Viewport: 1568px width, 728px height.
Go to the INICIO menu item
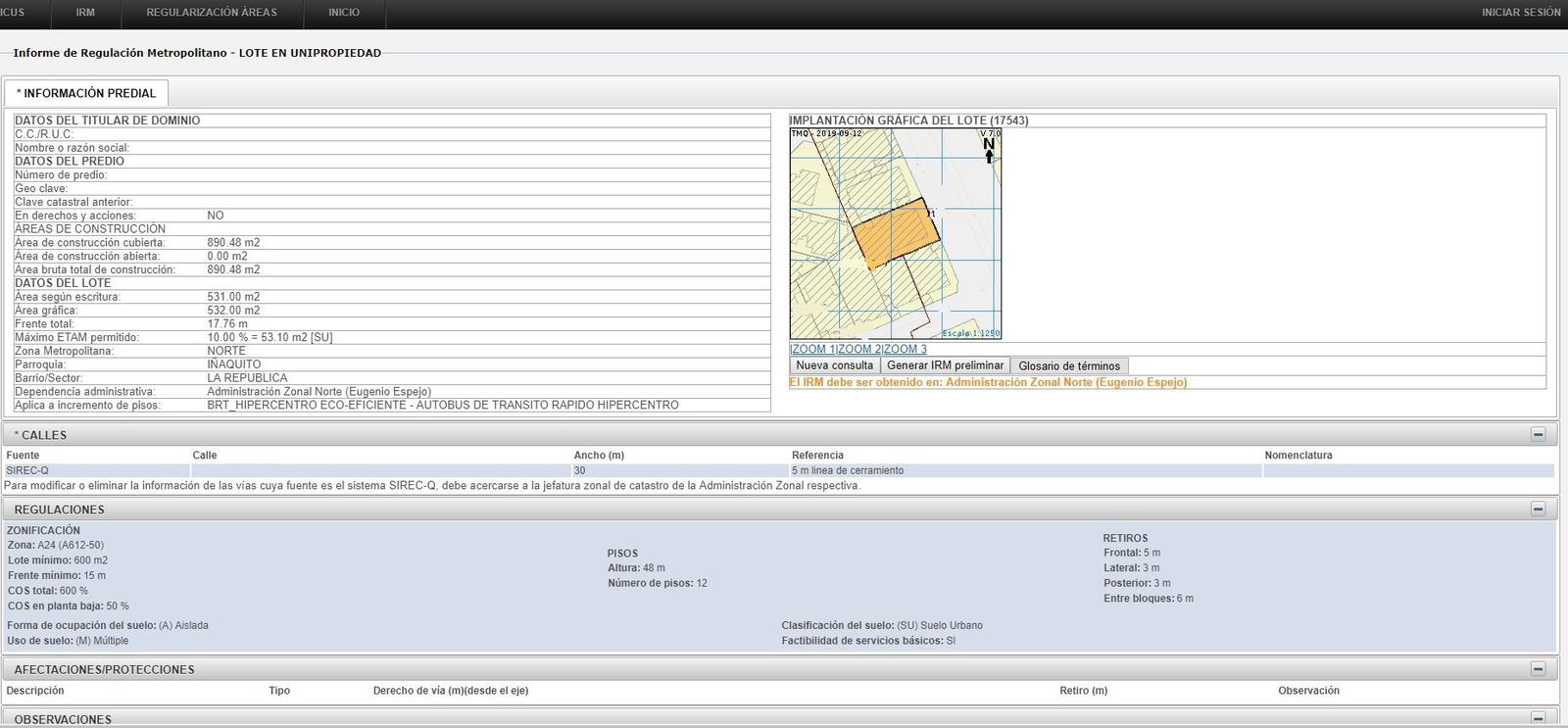point(344,13)
